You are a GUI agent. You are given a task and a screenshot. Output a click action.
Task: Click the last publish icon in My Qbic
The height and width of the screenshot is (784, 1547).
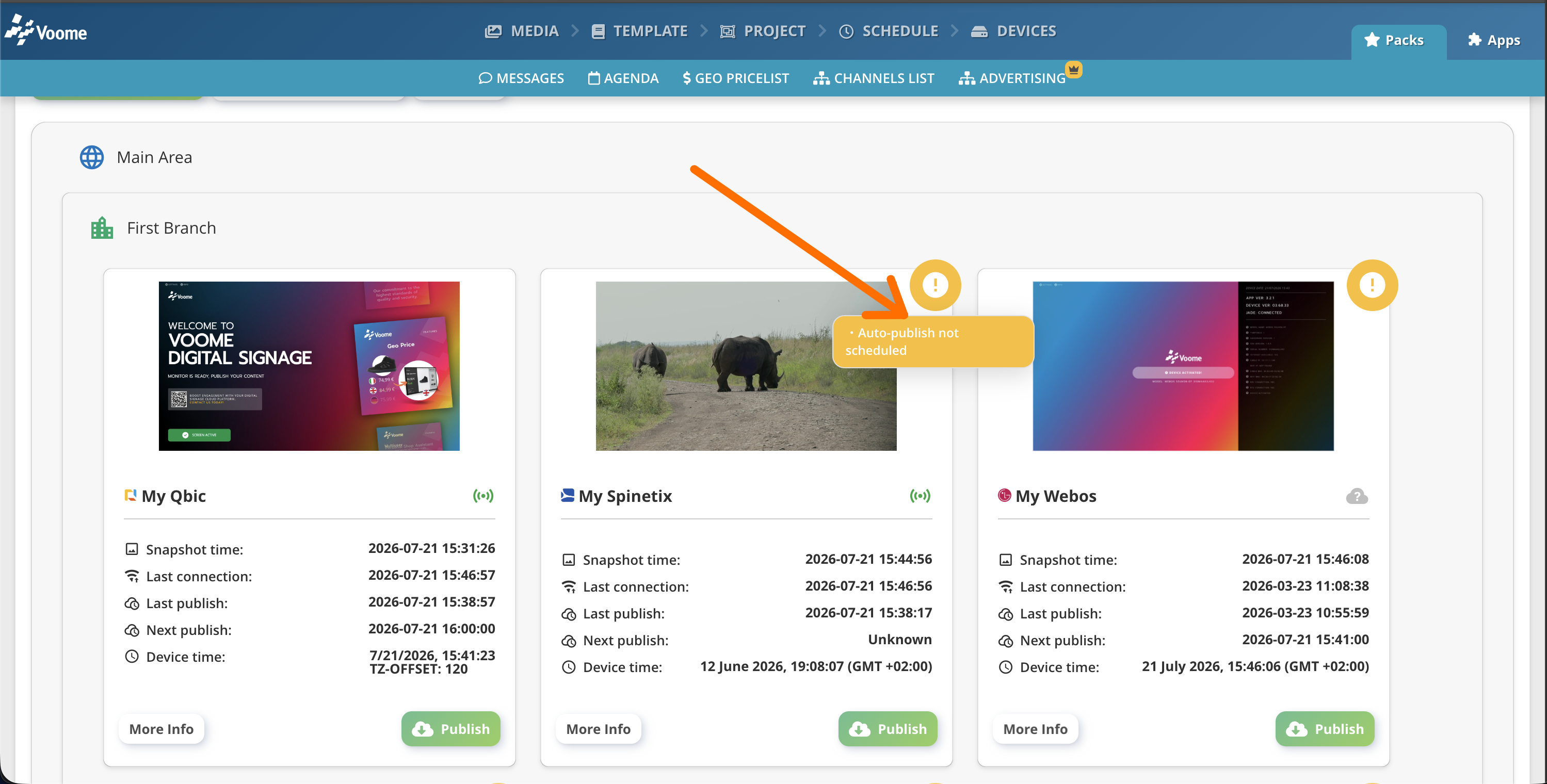(132, 603)
